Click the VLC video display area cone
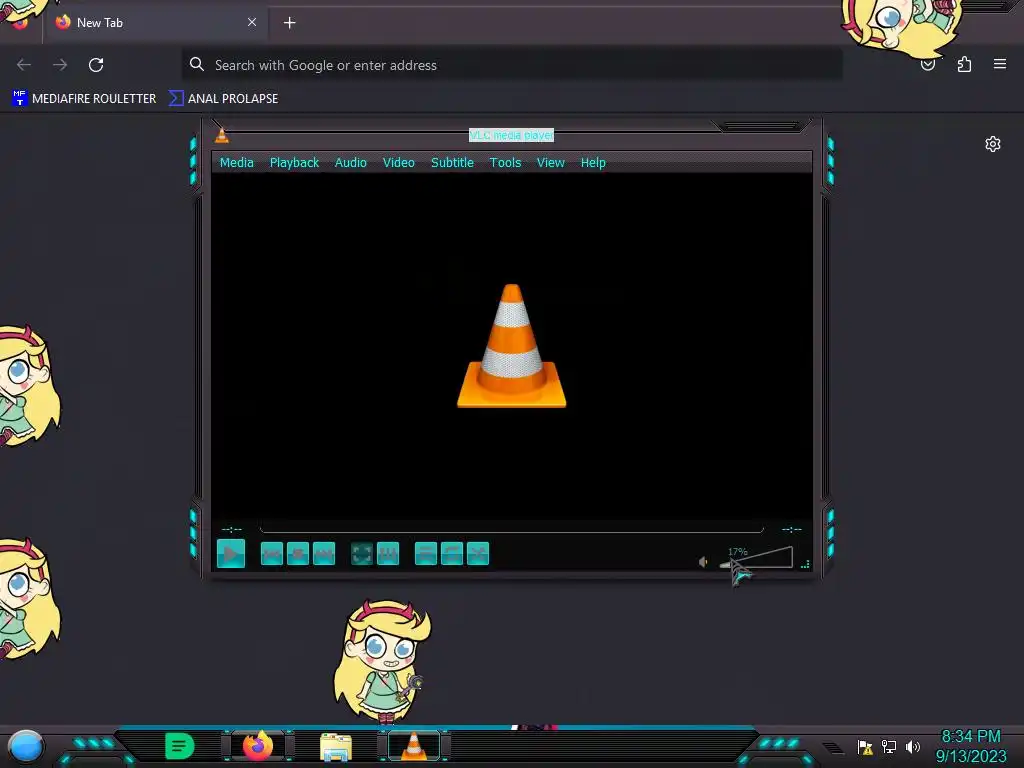 (511, 346)
